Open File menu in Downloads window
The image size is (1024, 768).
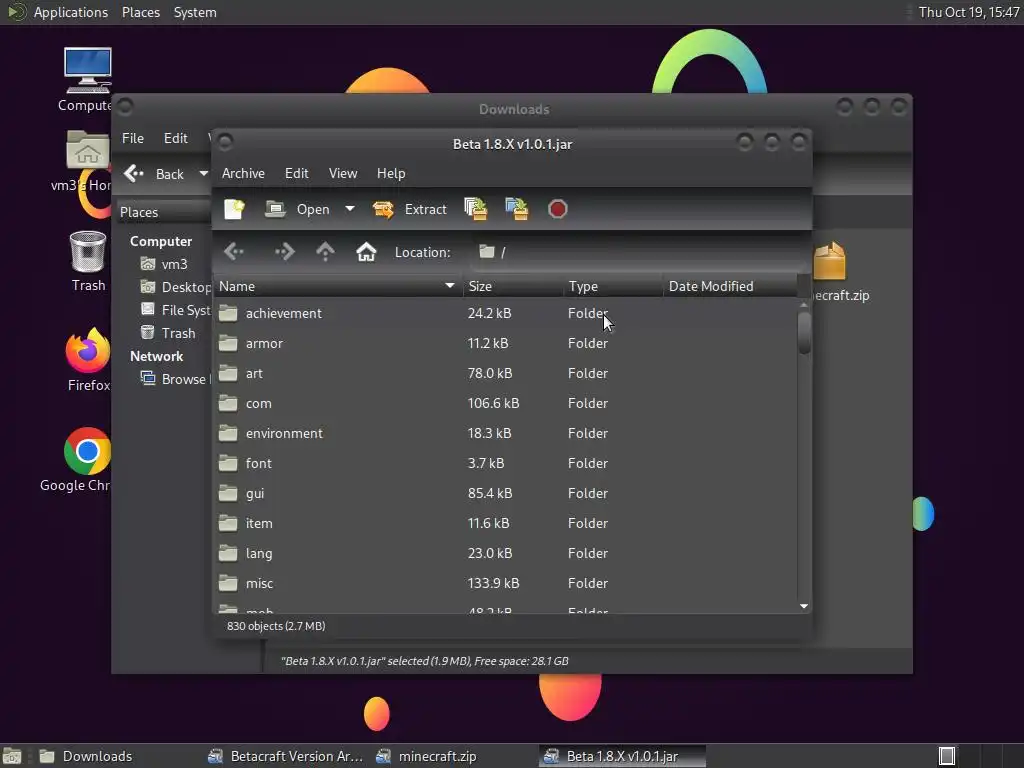133,138
